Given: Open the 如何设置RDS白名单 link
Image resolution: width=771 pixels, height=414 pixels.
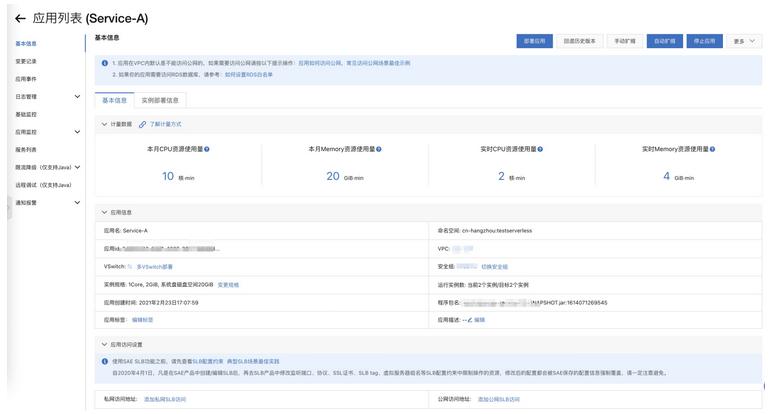Looking at the screenshot, I should [249, 75].
